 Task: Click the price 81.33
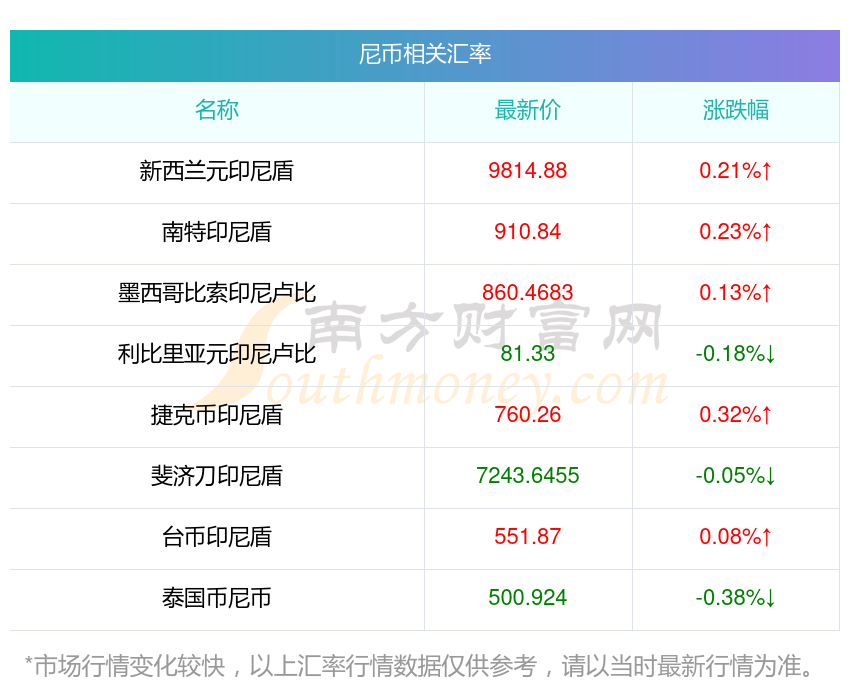click(x=527, y=354)
